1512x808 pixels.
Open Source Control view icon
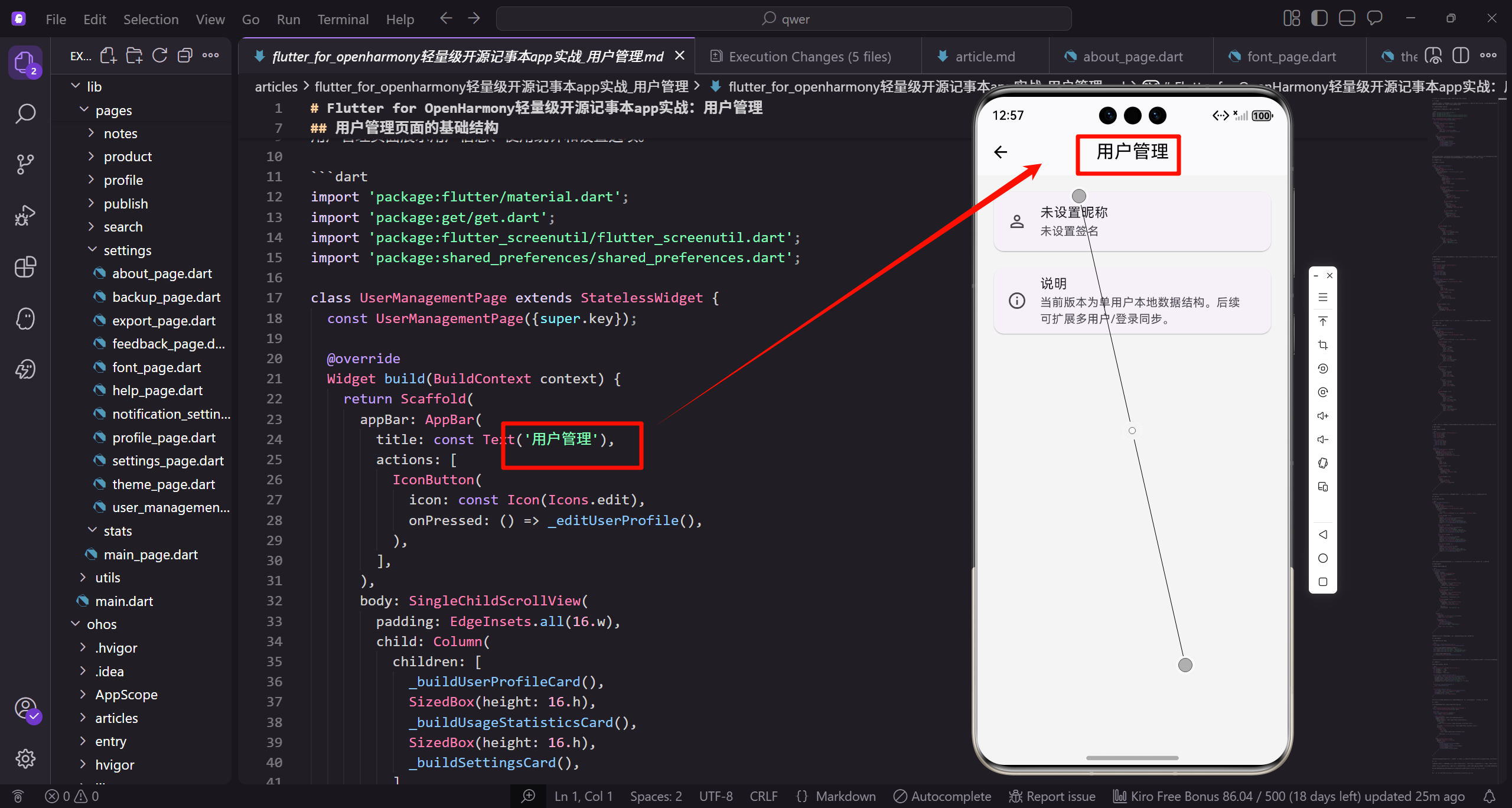coord(25,164)
